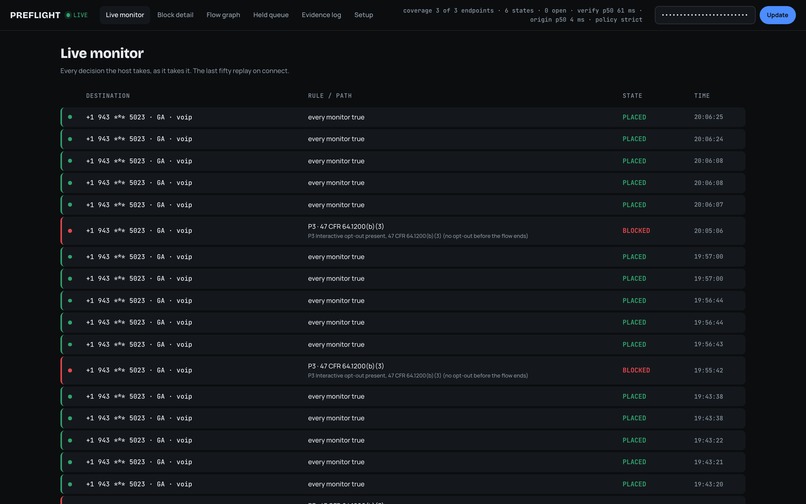The width and height of the screenshot is (806, 504).
Task: Click the timestamp 20:05:06
Action: pos(708,231)
